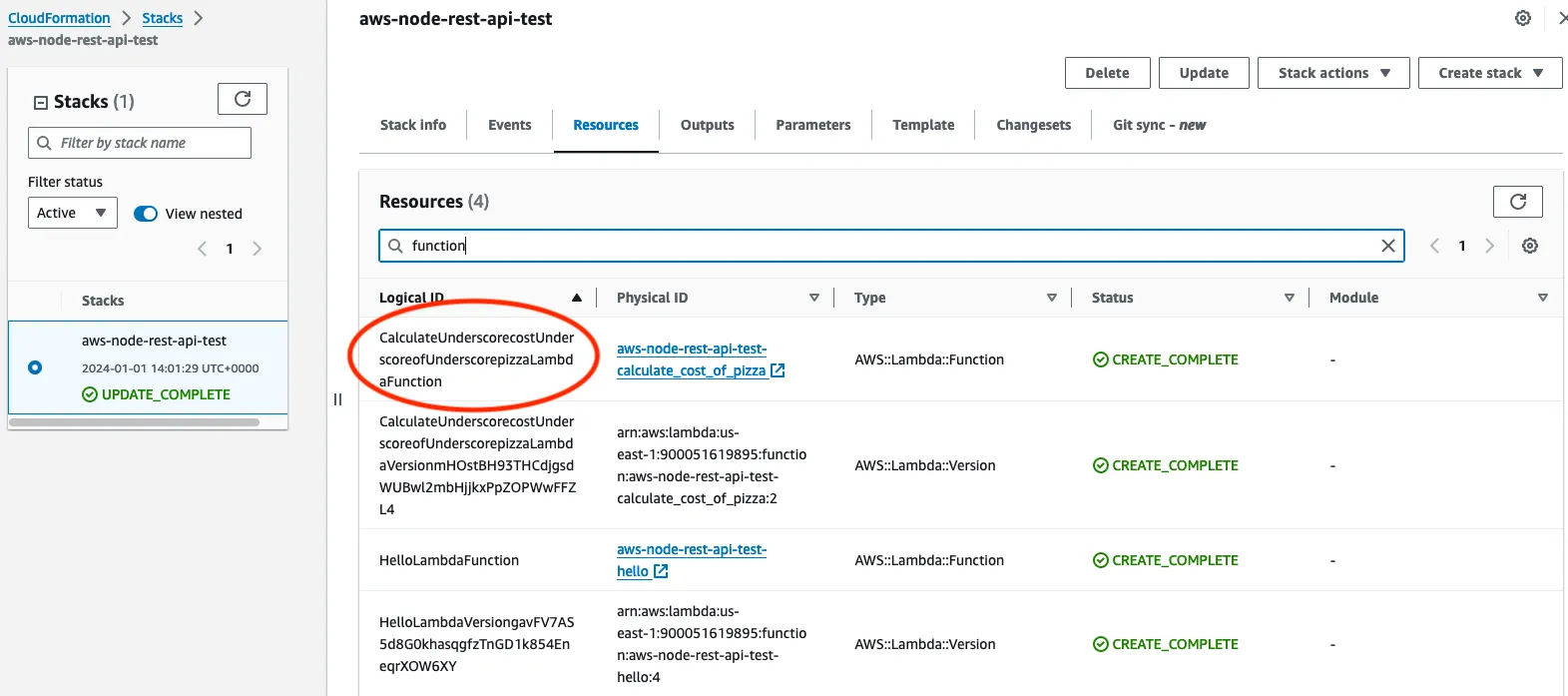
Task: Open hello function external link icon
Action: (x=661, y=571)
